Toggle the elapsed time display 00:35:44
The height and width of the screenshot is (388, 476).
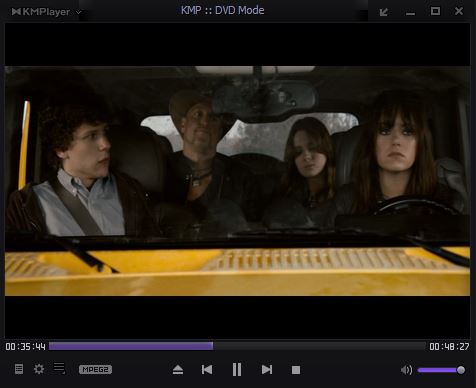[x=25, y=347]
